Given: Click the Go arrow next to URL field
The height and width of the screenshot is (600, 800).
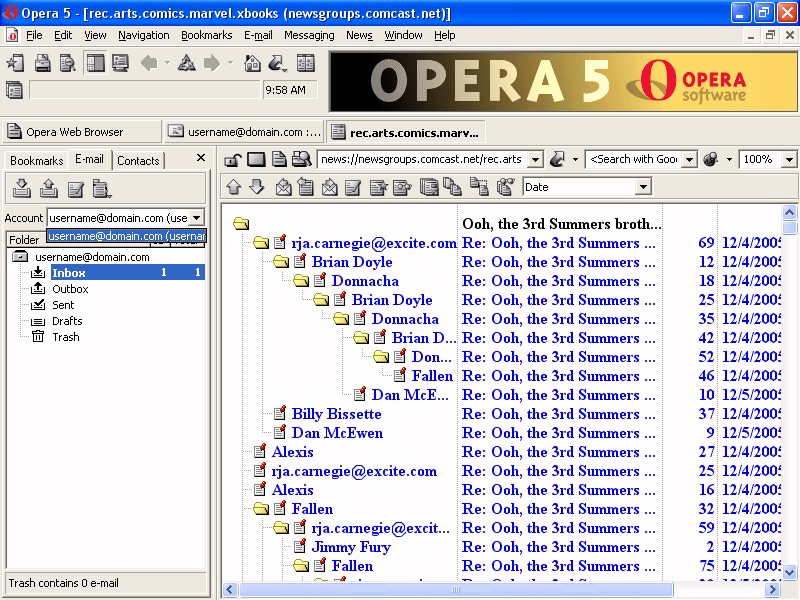Looking at the screenshot, I should pyautogui.click(x=557, y=160).
